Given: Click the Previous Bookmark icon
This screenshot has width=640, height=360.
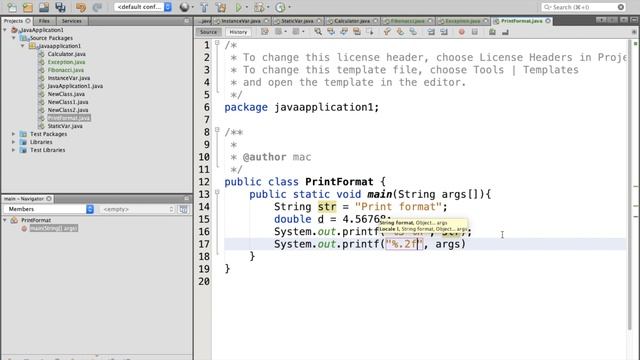Looking at the screenshot, I should point(387,32).
